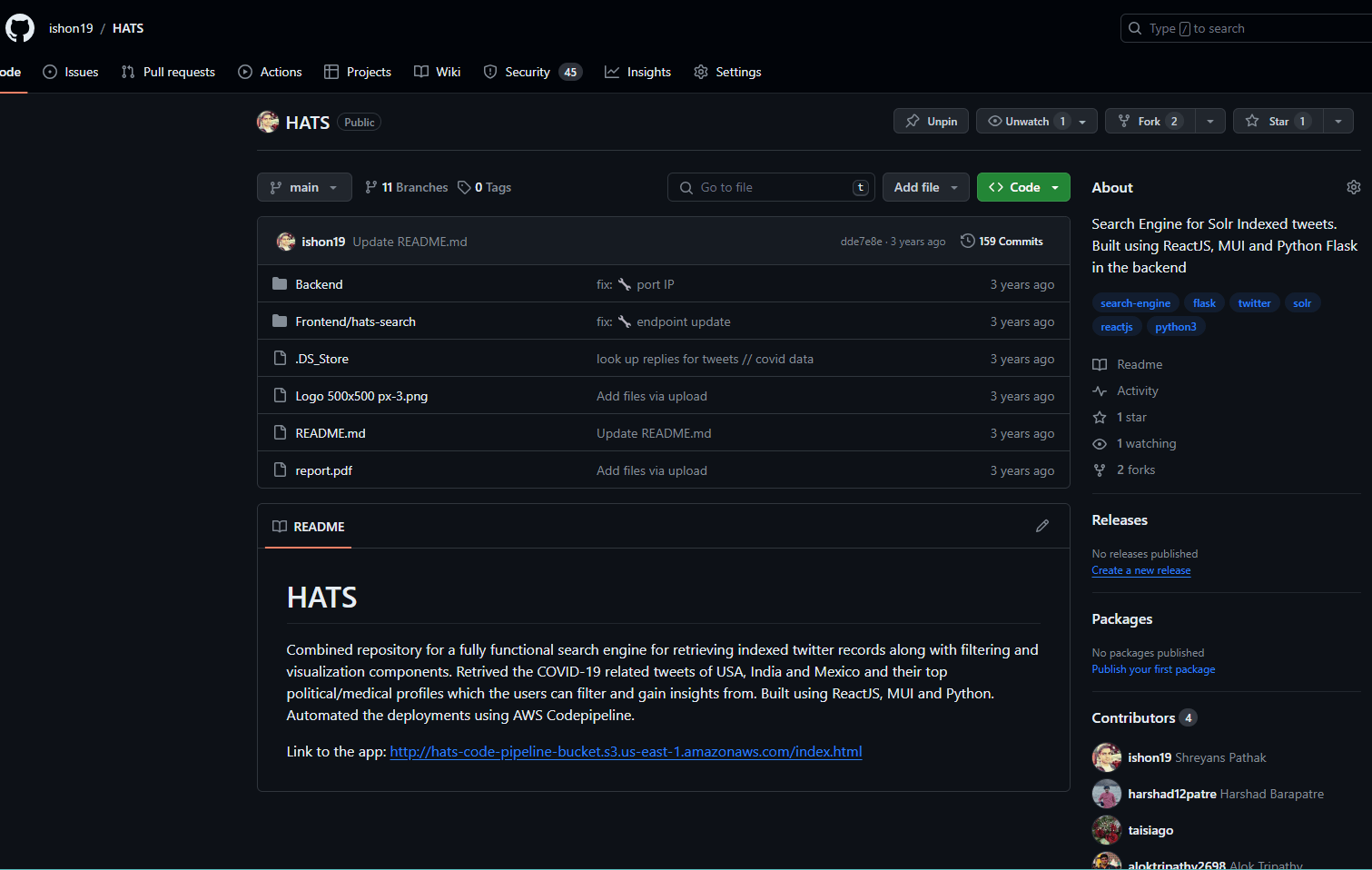Focus the Go to file search box
The width and height of the screenshot is (1372, 870).
click(771, 187)
